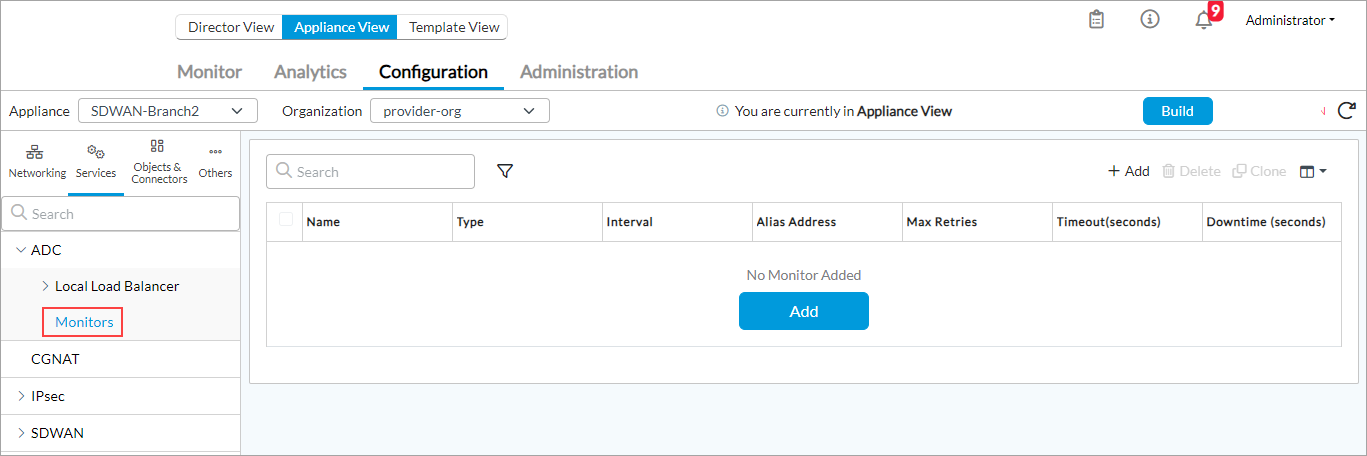Screen dimensions: 1367x456
Task: Open Objects & Connectors section
Action: click(159, 161)
